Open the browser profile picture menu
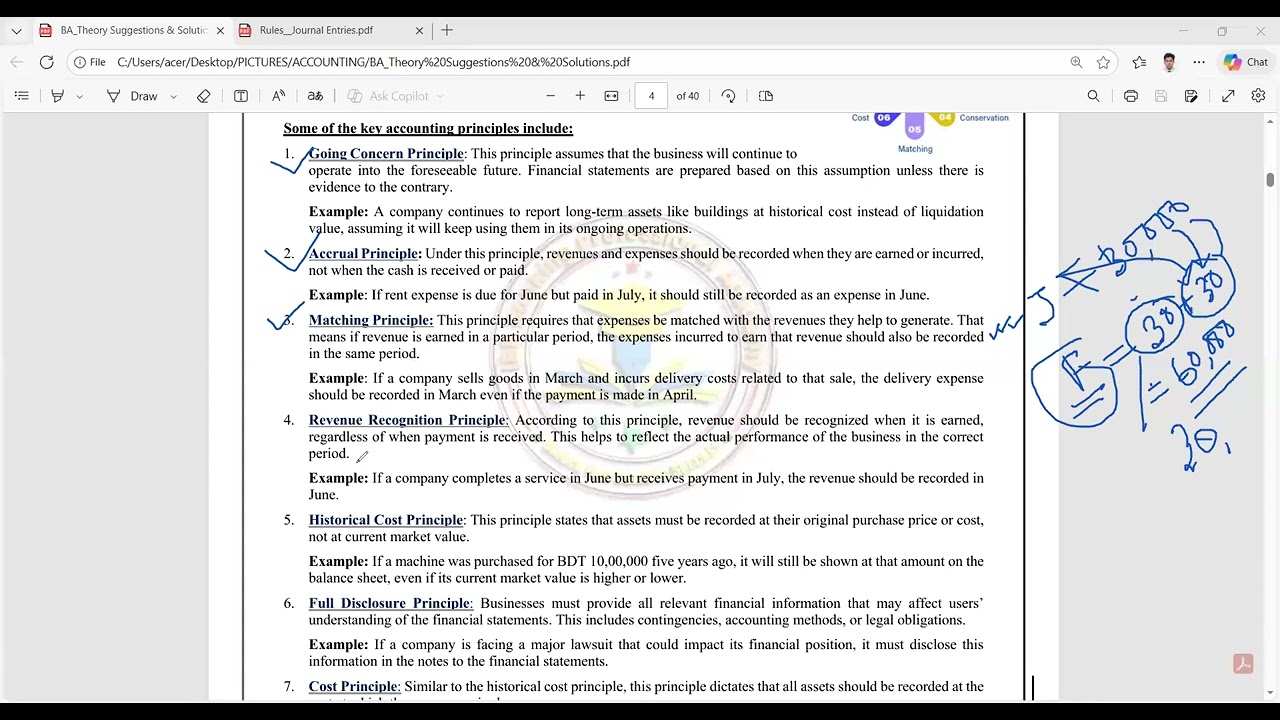This screenshot has width=1280, height=720. pyautogui.click(x=1169, y=62)
